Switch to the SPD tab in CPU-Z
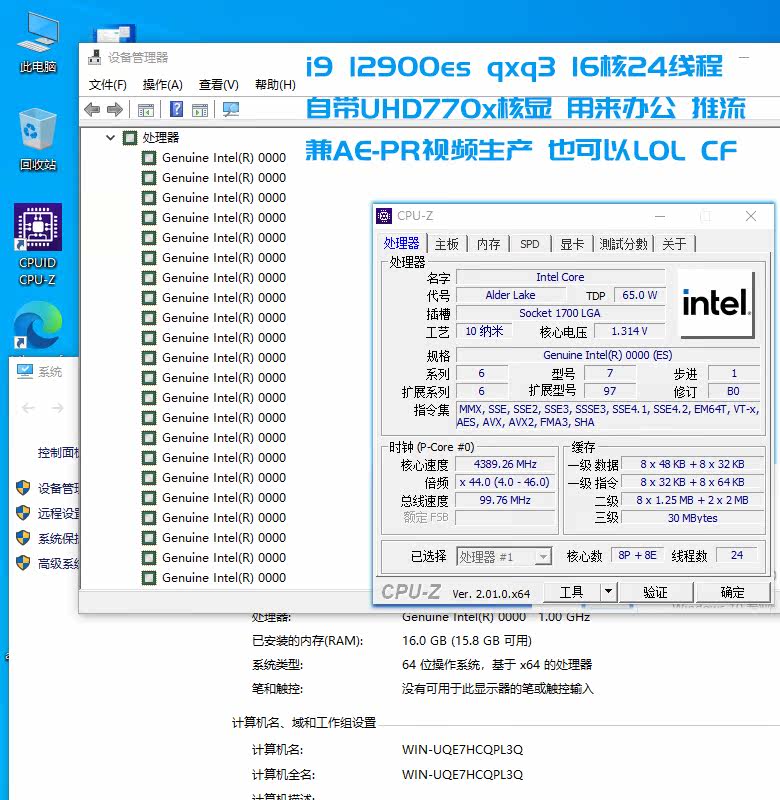Screen dimensions: 780x800 coord(530,244)
